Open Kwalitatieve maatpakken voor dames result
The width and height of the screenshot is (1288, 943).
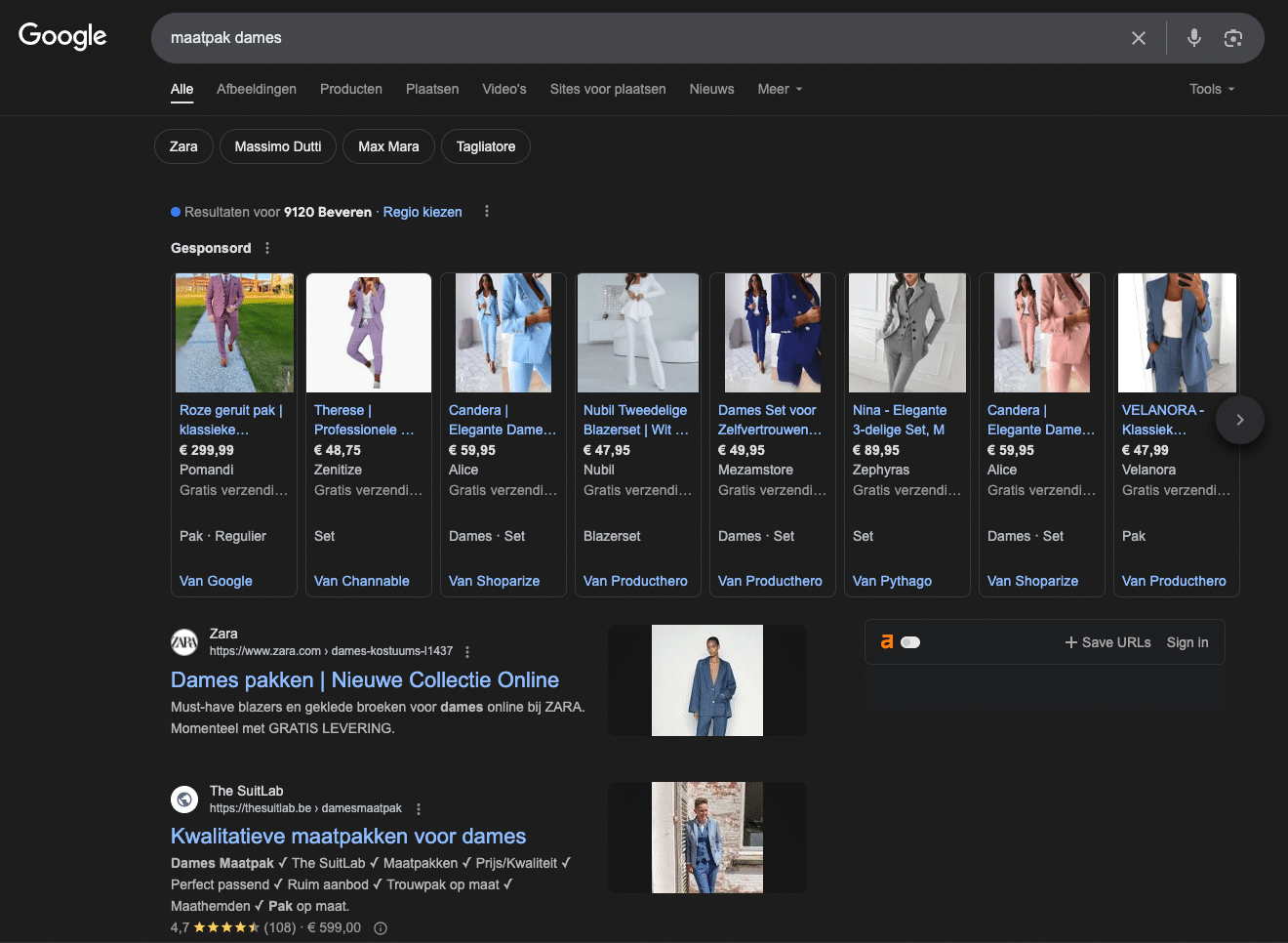348,836
